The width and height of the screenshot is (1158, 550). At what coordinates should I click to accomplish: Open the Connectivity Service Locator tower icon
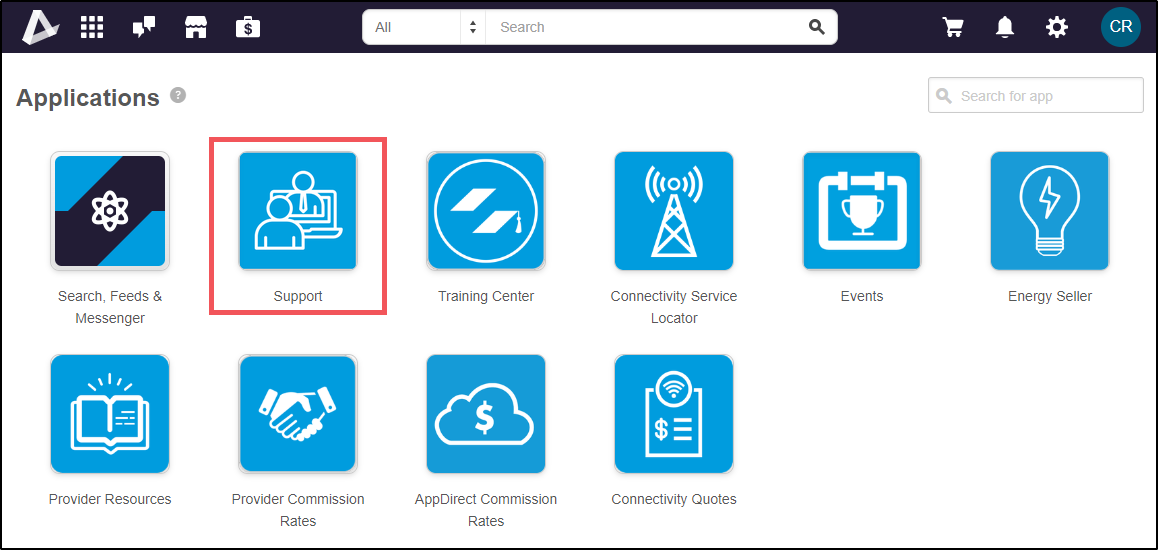coord(674,211)
